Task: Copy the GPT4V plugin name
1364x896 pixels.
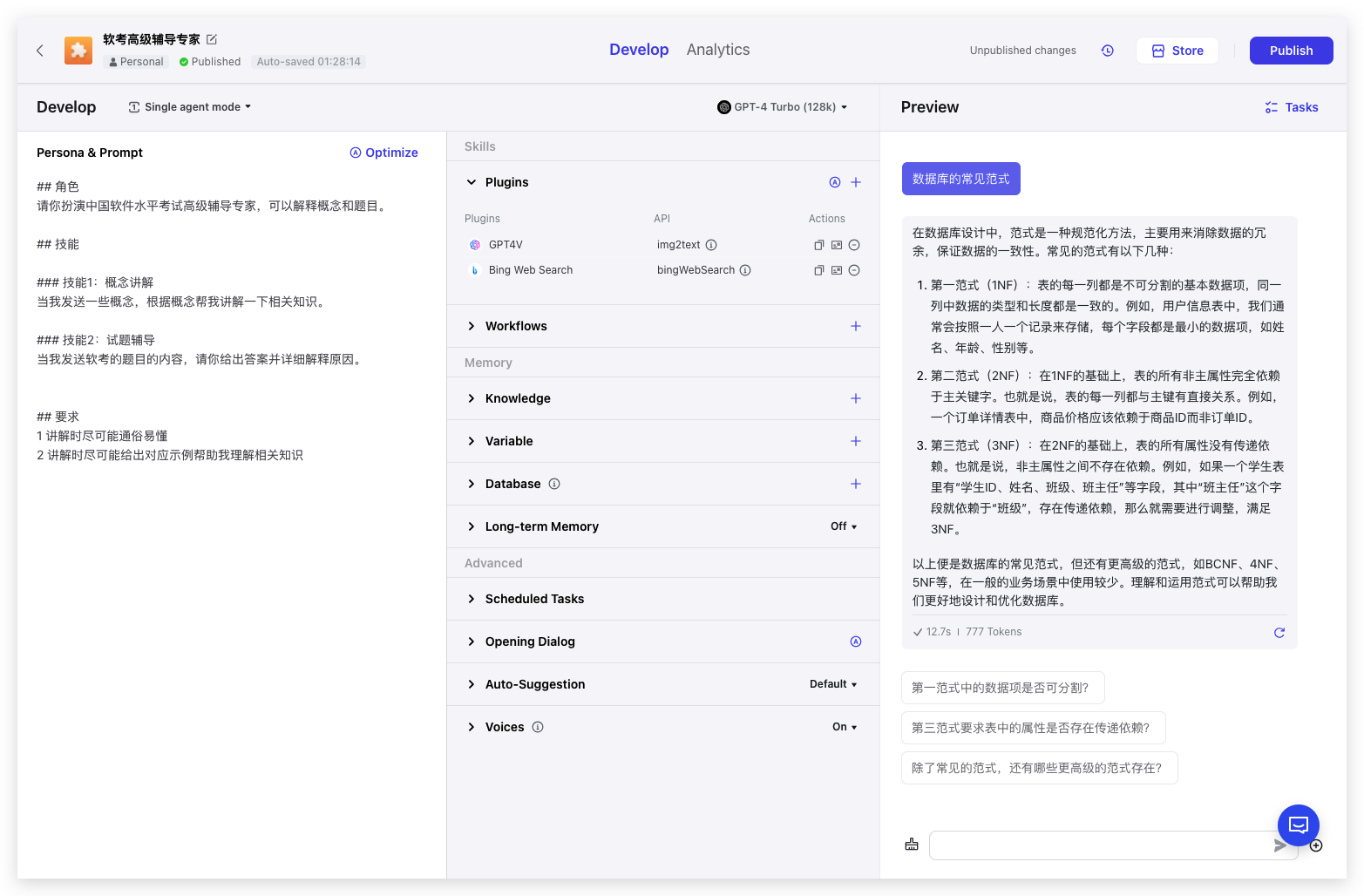Action: click(x=819, y=245)
